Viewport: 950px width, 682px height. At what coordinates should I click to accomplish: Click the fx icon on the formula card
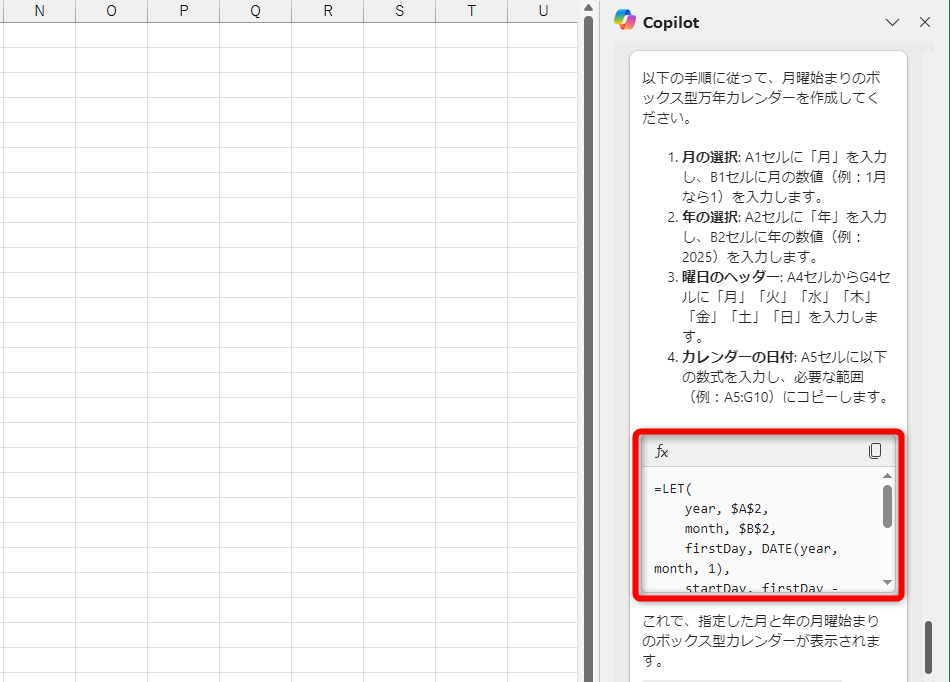pyautogui.click(x=661, y=451)
